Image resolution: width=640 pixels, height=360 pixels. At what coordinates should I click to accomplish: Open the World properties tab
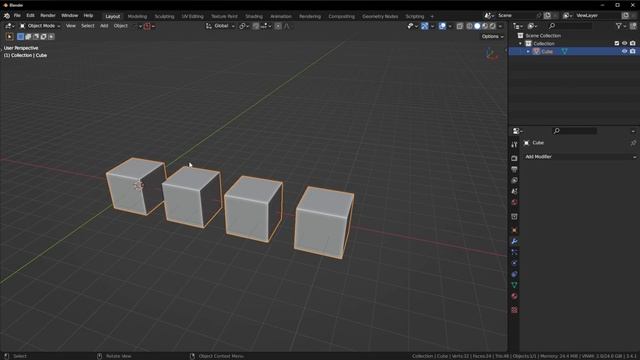pos(514,202)
